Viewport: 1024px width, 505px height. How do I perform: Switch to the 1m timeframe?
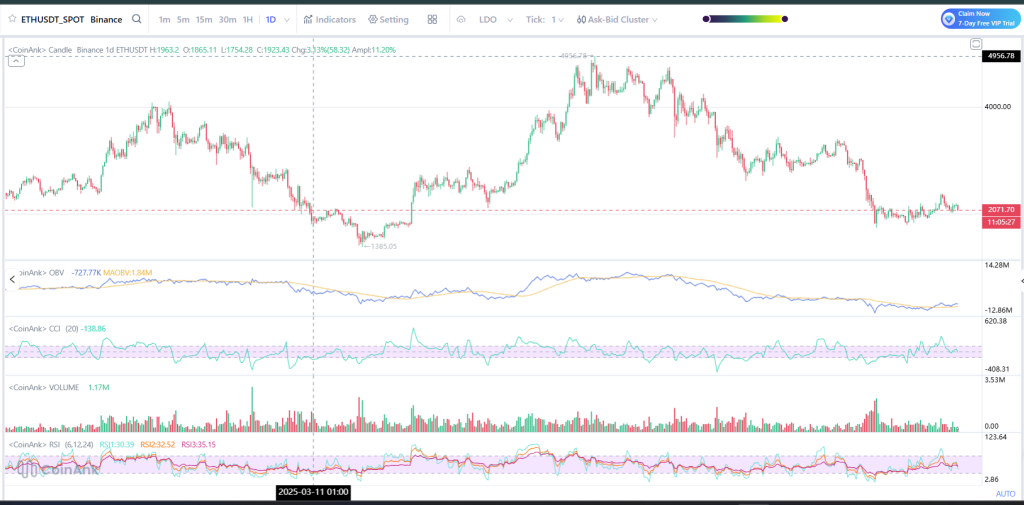[x=166, y=19]
